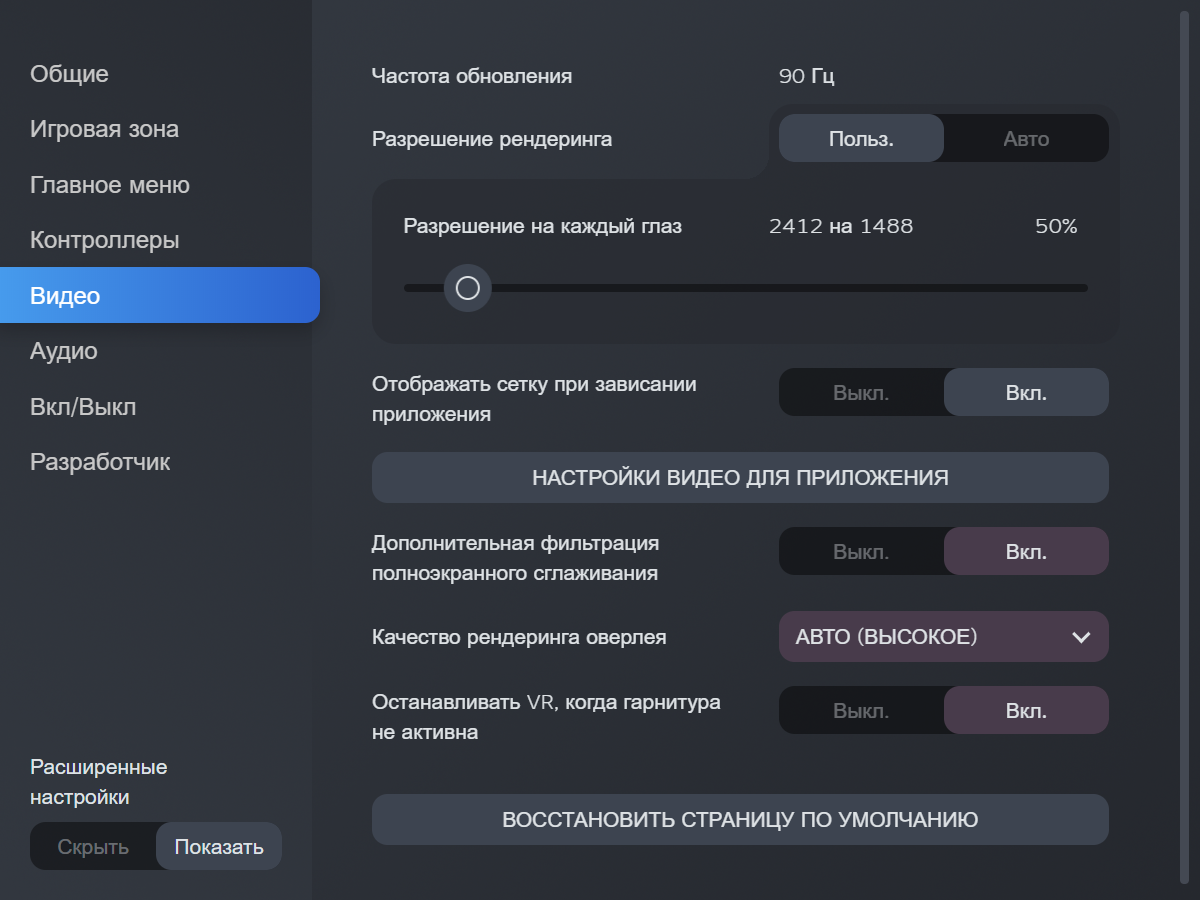Switch to the Аудио section

tap(64, 351)
